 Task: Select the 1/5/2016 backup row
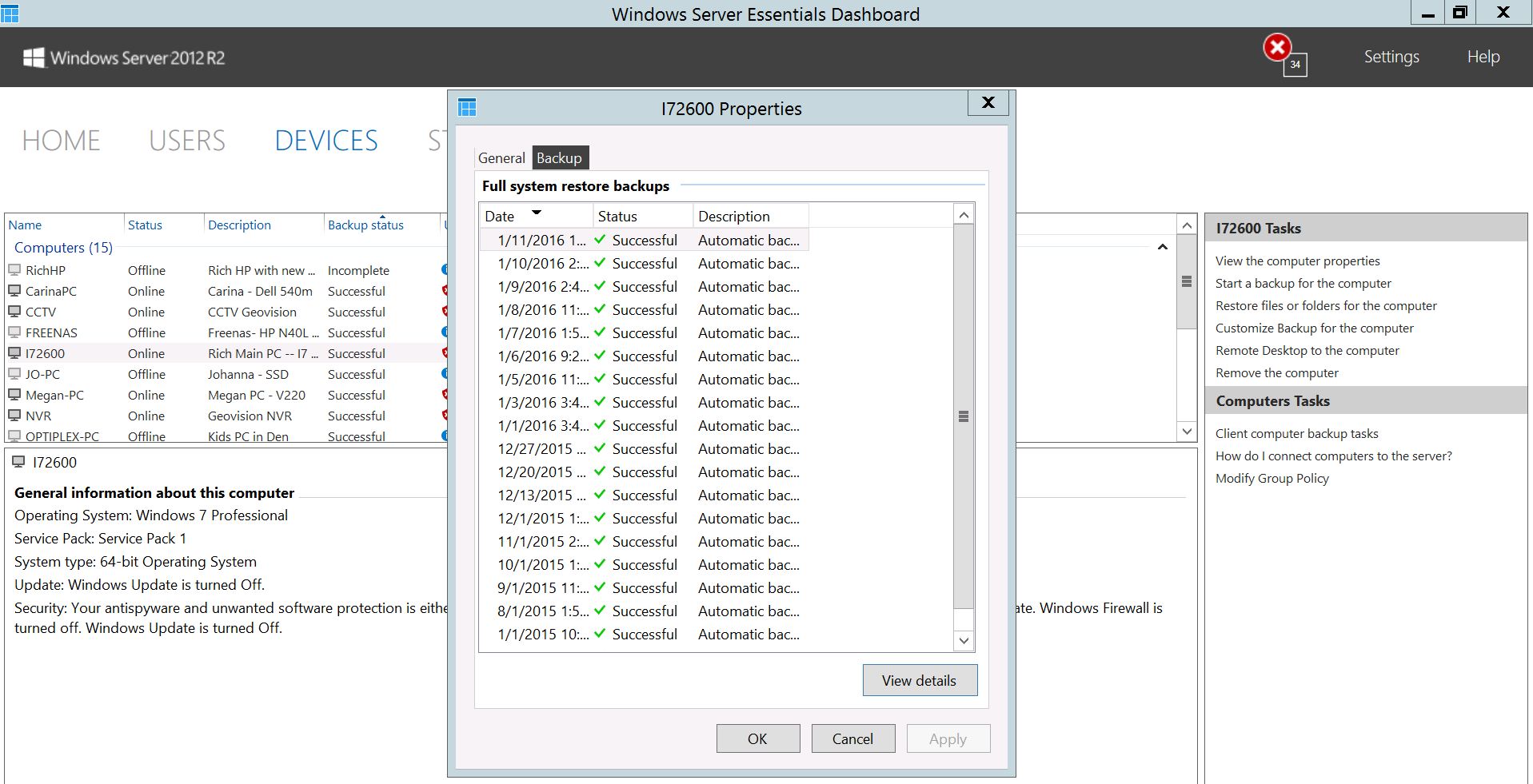645,379
